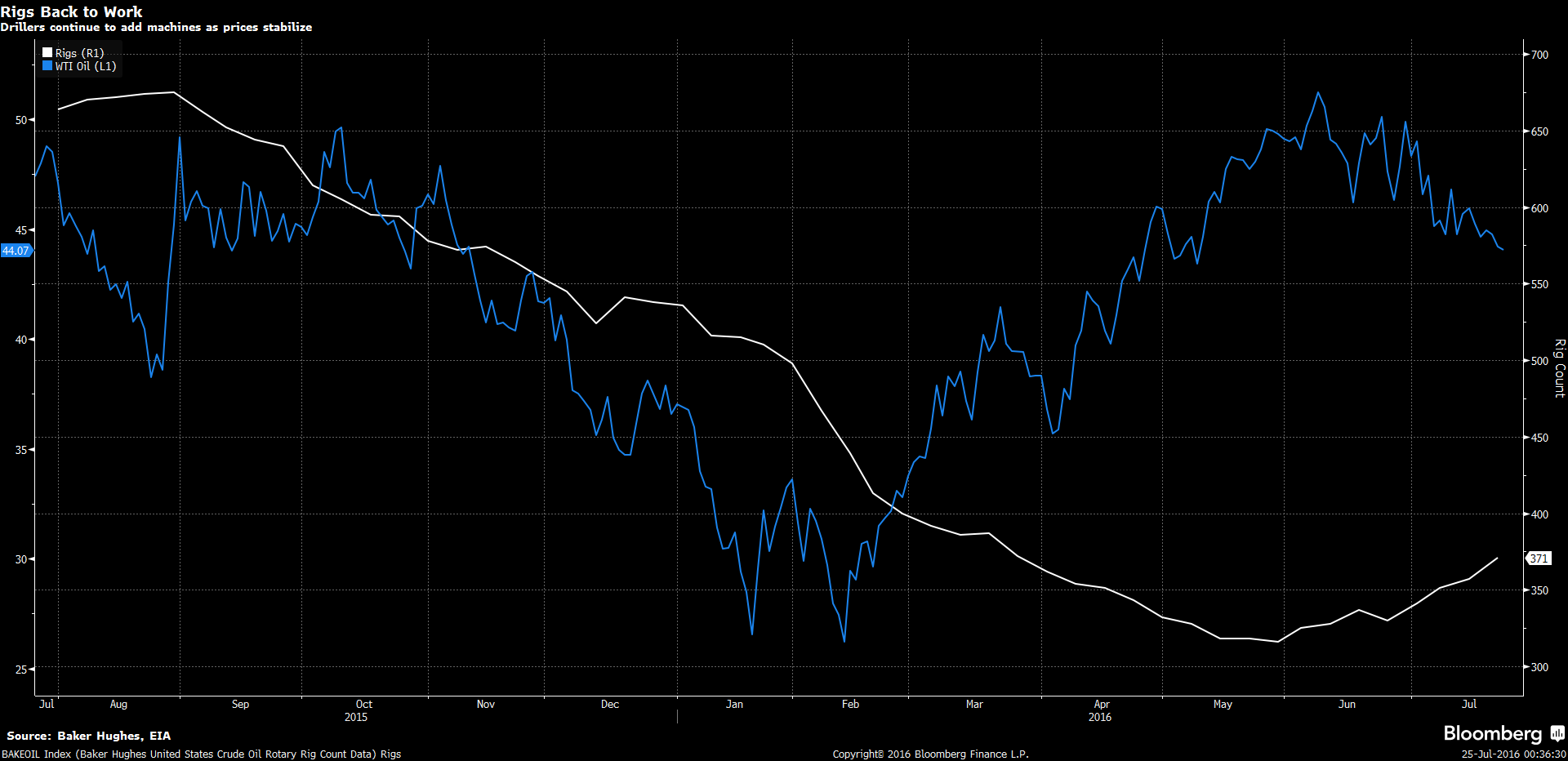The image size is (1568, 761).
Task: Click the Feb label on time axis
Action: 850,704
